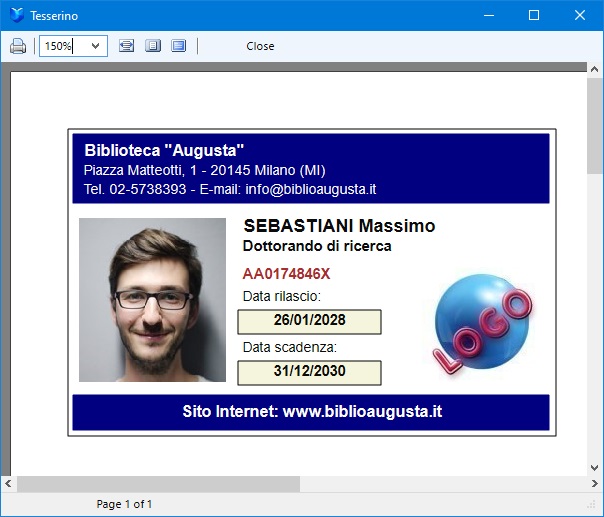Click the horizontal scrollbar thumb
The width and height of the screenshot is (604, 517).
(x=158, y=483)
